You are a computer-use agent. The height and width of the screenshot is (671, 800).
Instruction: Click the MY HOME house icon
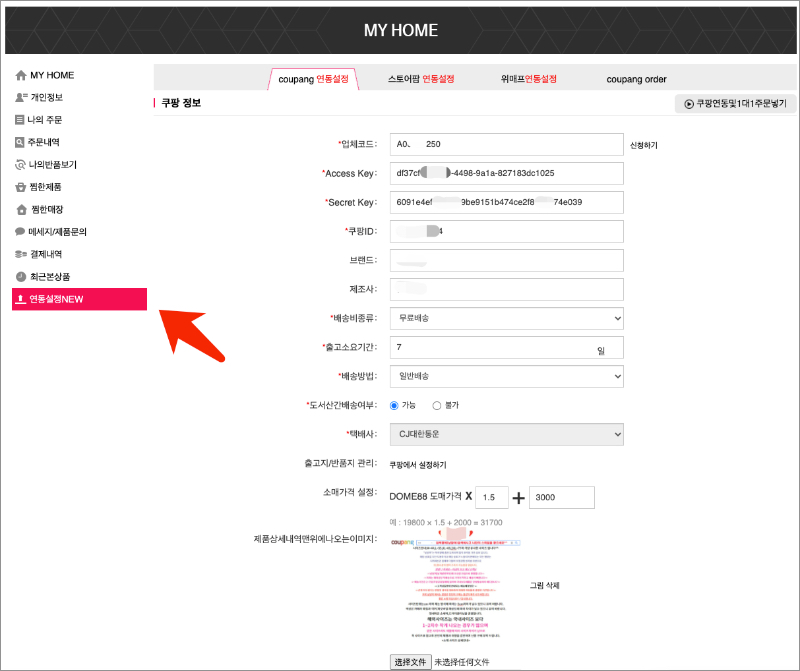click(x=21, y=76)
